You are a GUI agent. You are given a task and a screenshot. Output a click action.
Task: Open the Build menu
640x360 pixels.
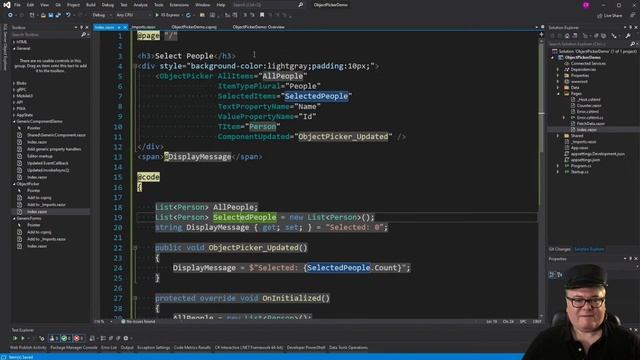(91, 5)
